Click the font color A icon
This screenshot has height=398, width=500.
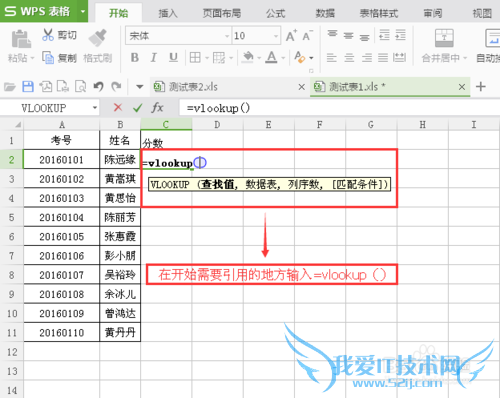[x=271, y=58]
